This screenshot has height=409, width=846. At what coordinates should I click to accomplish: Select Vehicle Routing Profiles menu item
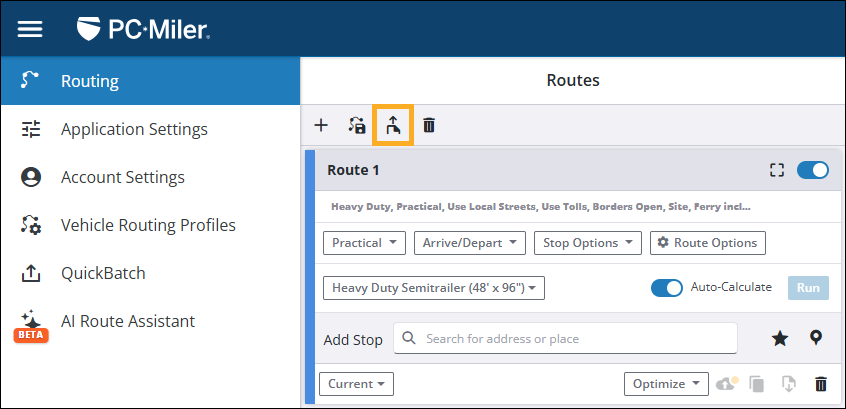coord(148,225)
